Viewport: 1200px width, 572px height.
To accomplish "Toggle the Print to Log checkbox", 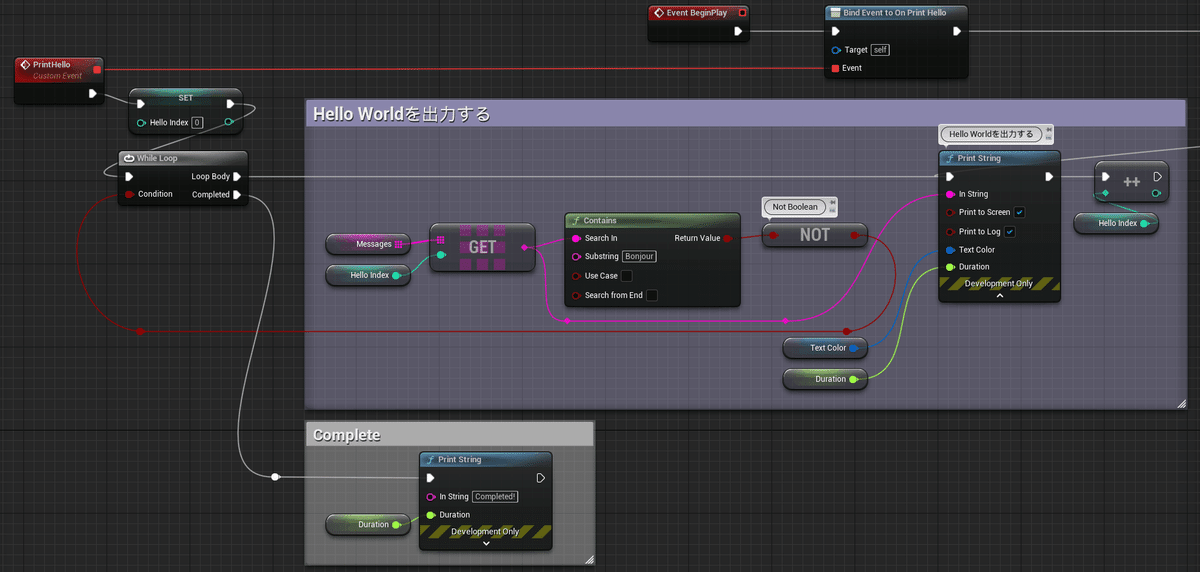I will 1010,232.
